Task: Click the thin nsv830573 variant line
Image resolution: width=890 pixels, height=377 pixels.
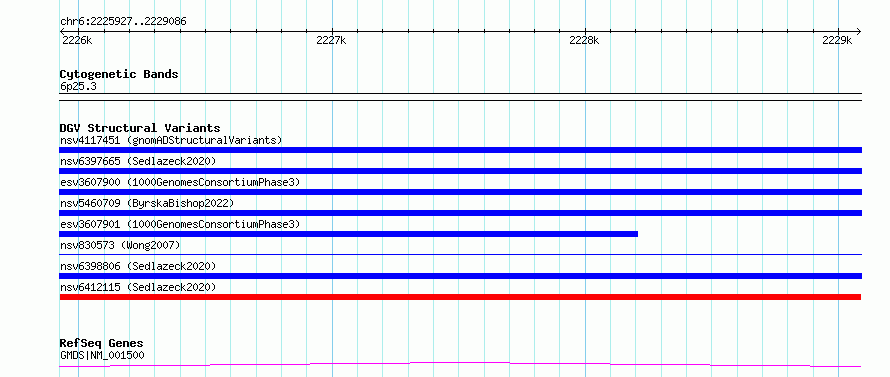Action: tap(460, 255)
